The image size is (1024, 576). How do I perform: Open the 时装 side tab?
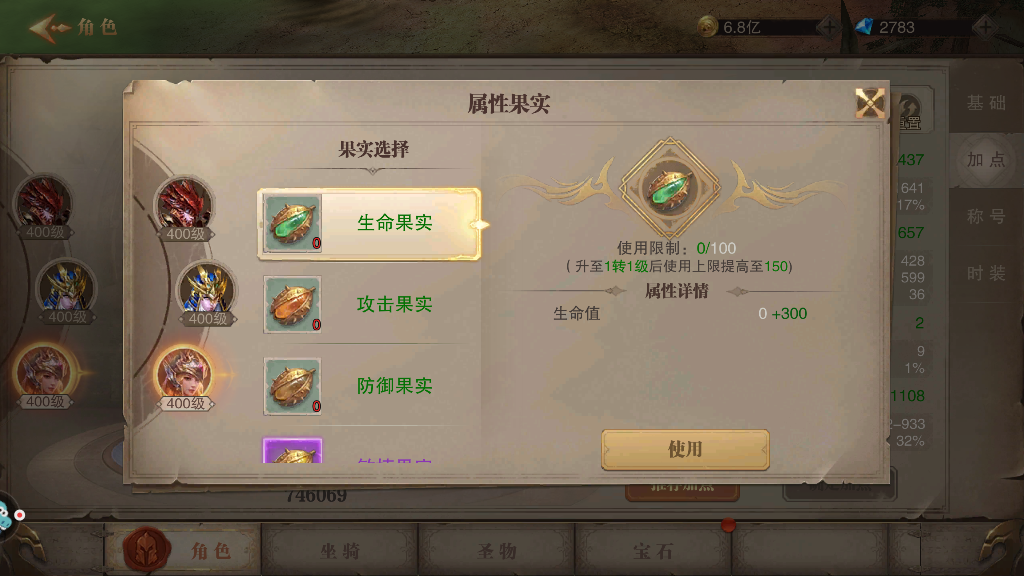pos(986,274)
